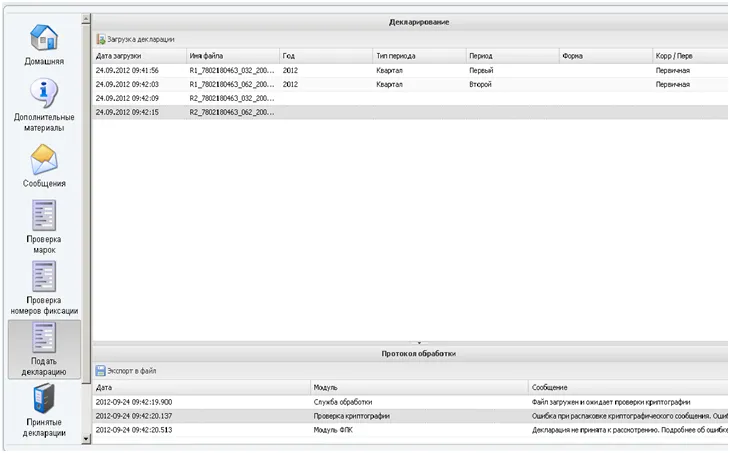The width and height of the screenshot is (730, 453).
Task: Click the Модуль column header
Action: click(x=419, y=387)
